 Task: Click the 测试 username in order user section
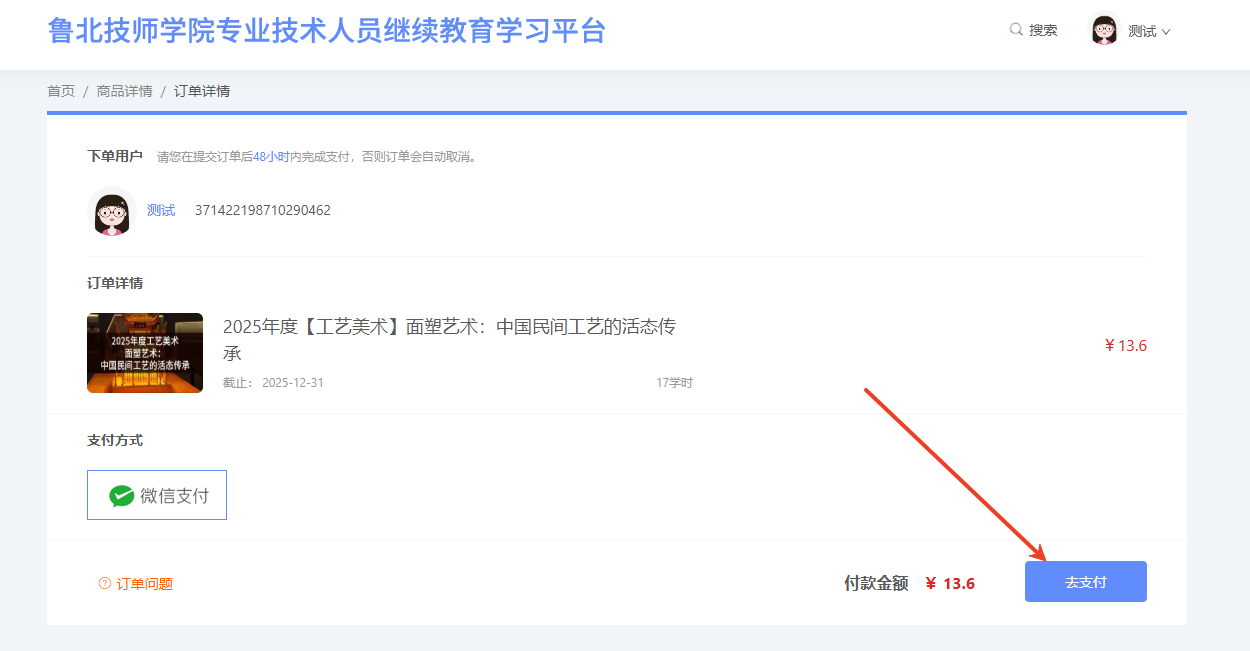[161, 210]
